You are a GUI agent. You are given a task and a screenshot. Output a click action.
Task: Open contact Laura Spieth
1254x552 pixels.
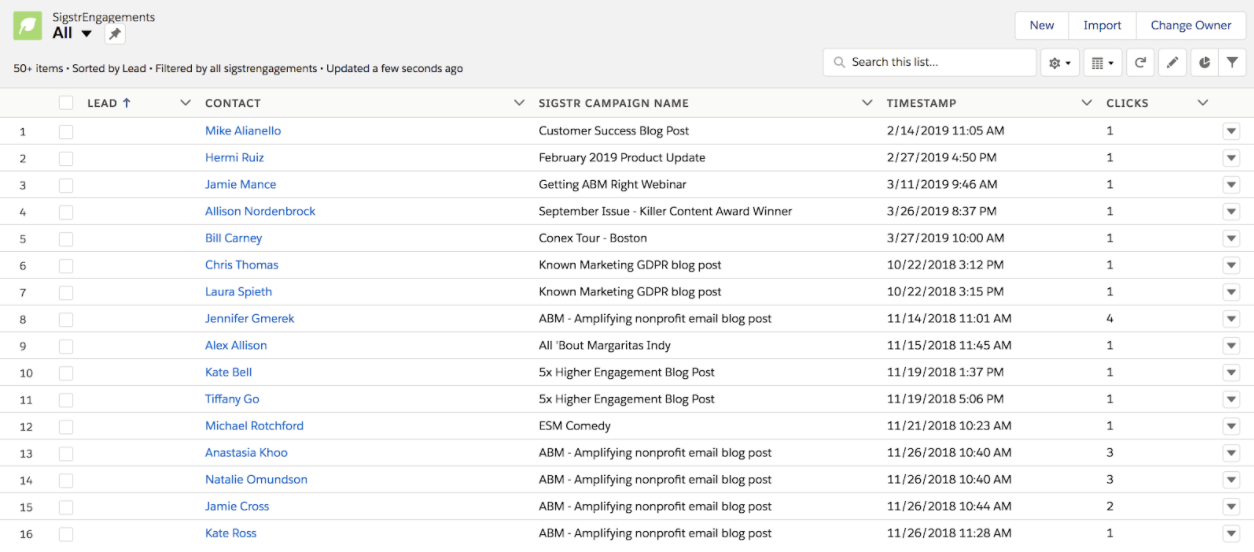click(x=238, y=292)
